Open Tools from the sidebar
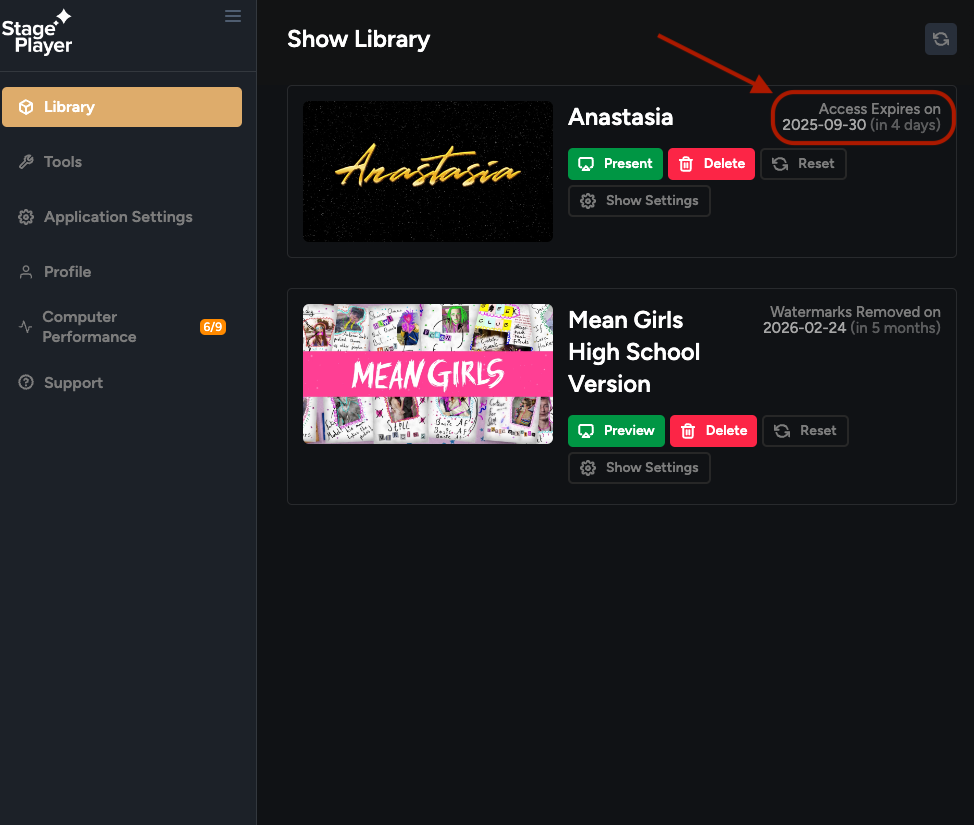The image size is (974, 825). coord(122,162)
